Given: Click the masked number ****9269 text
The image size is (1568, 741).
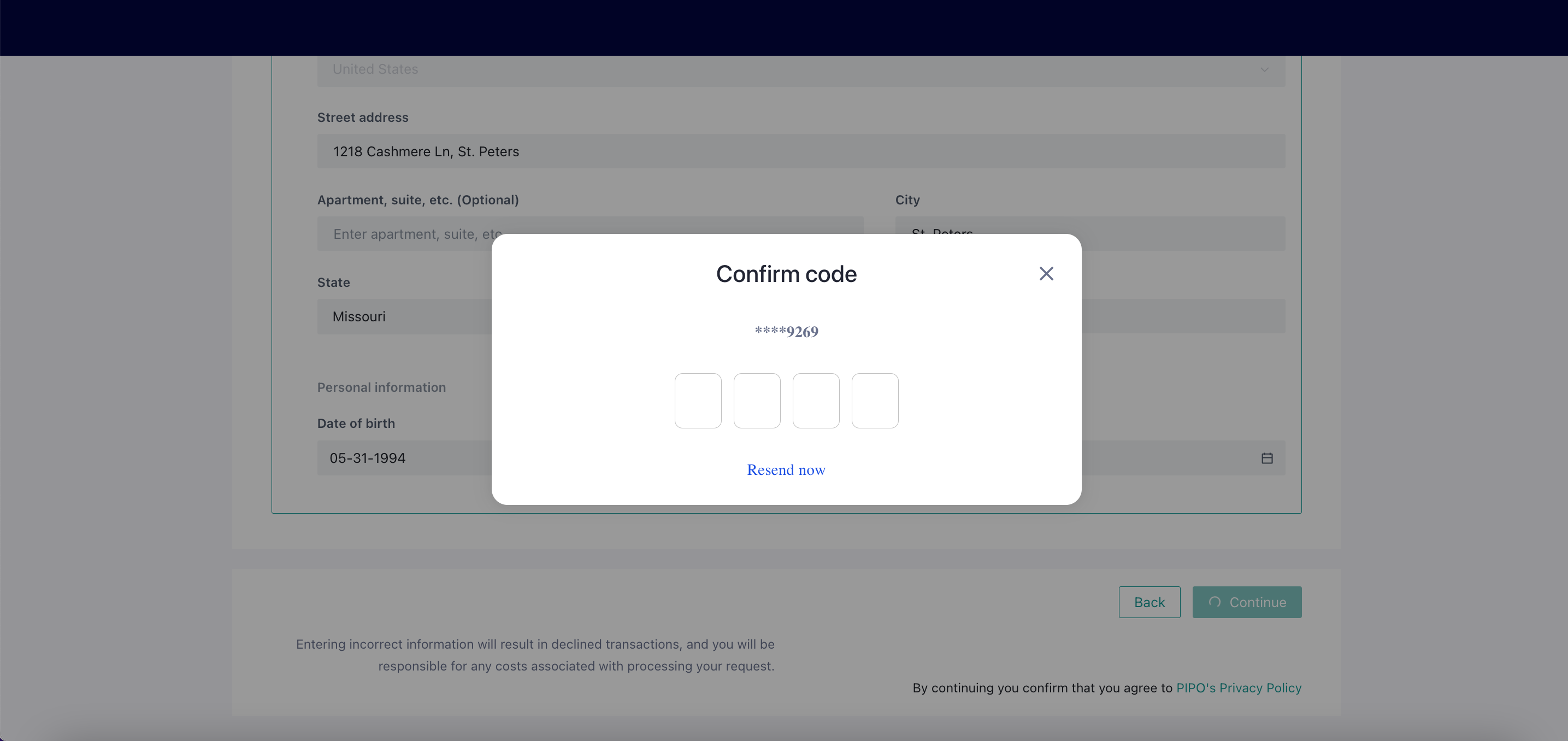Looking at the screenshot, I should click(x=786, y=331).
